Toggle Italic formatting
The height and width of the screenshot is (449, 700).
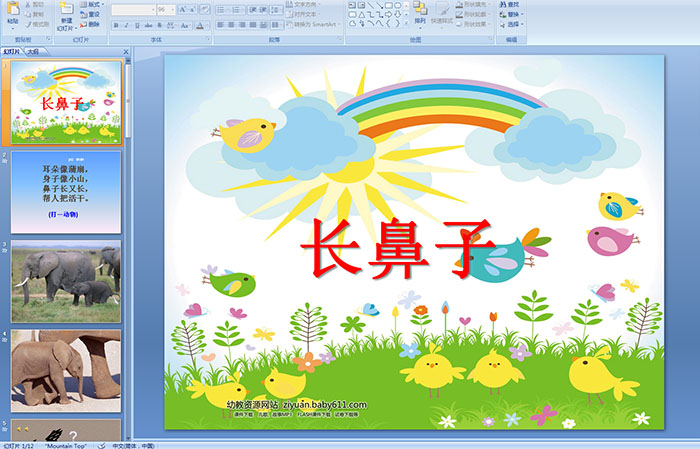coord(126,25)
